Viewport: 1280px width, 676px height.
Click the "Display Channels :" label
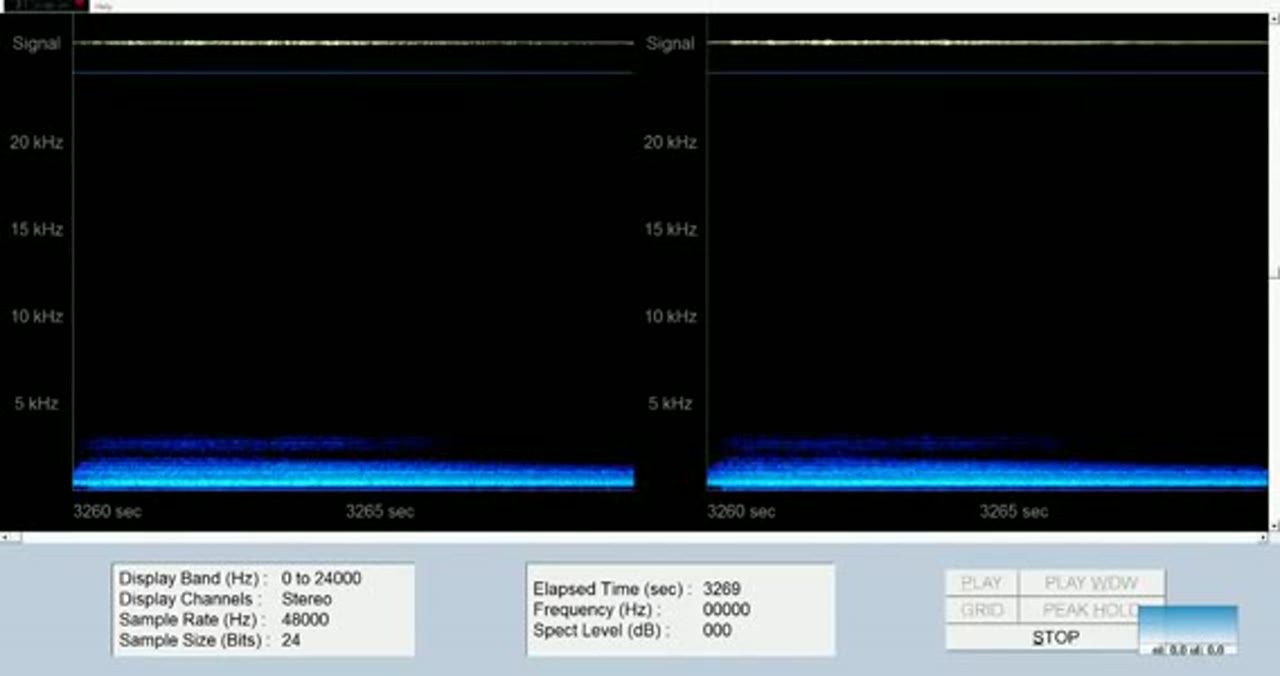pos(191,599)
